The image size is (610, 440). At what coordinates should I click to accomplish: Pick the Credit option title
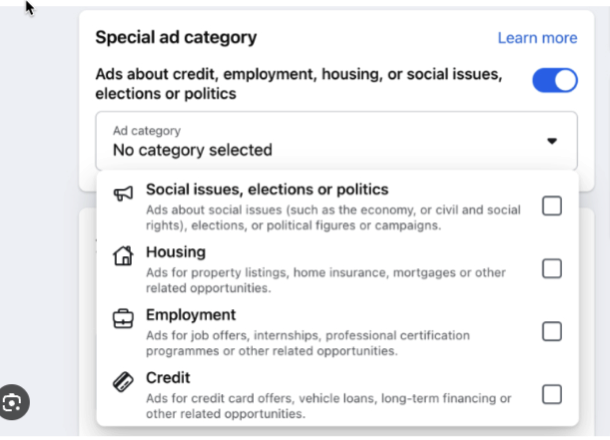click(168, 378)
